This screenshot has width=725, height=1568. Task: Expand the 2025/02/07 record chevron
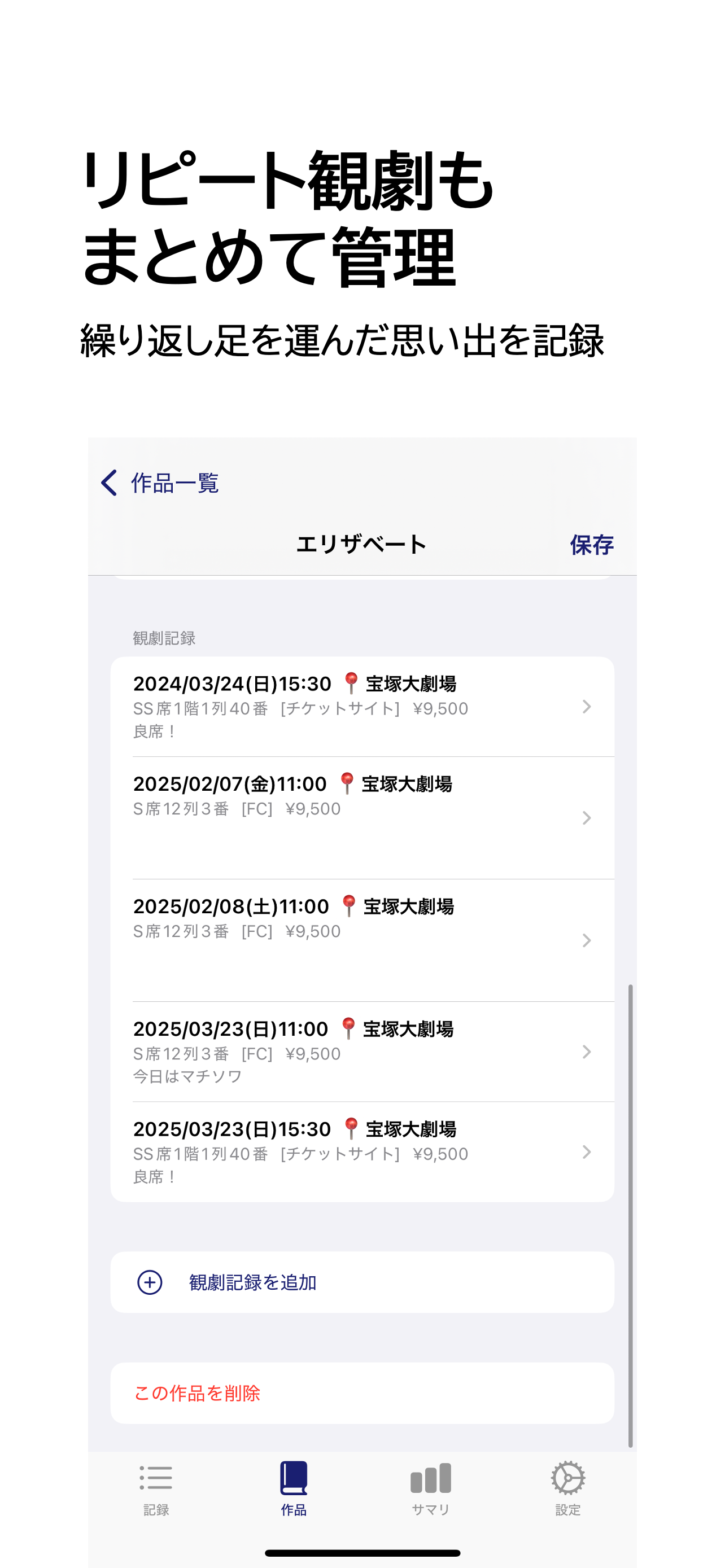[x=586, y=817]
